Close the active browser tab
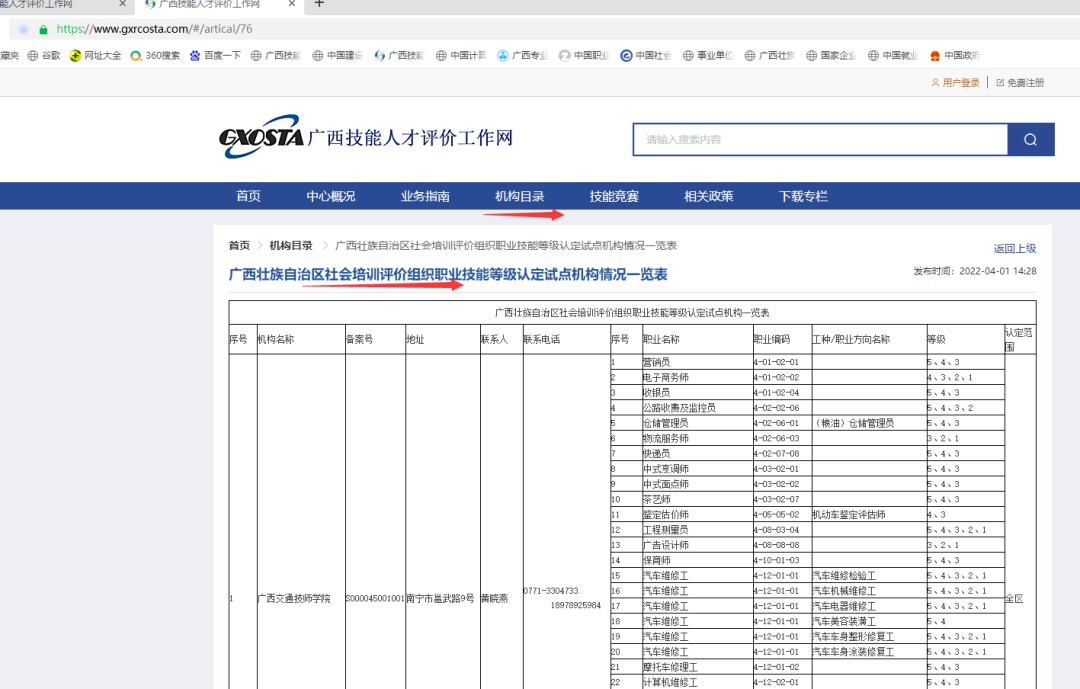 [x=292, y=4]
